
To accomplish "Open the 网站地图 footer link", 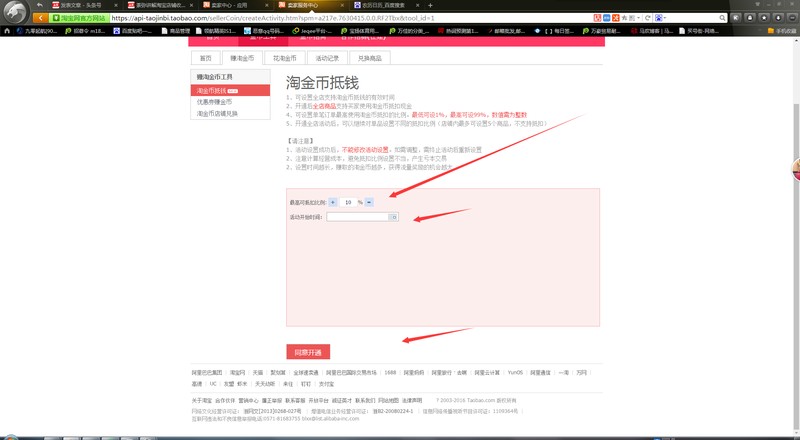I will tap(388, 401).
